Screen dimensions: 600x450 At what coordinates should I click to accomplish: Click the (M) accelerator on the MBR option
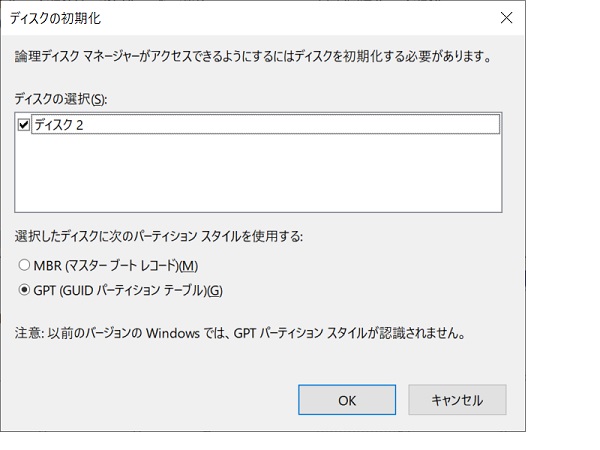pos(188,266)
